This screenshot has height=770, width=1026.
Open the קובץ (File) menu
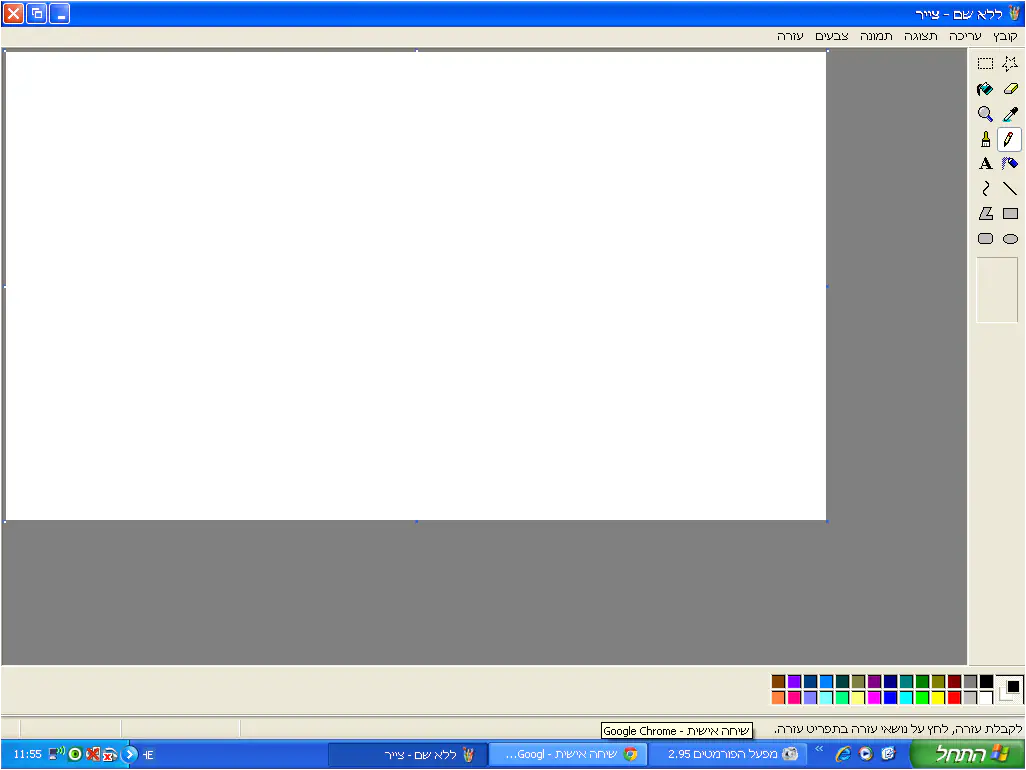(x=1003, y=35)
